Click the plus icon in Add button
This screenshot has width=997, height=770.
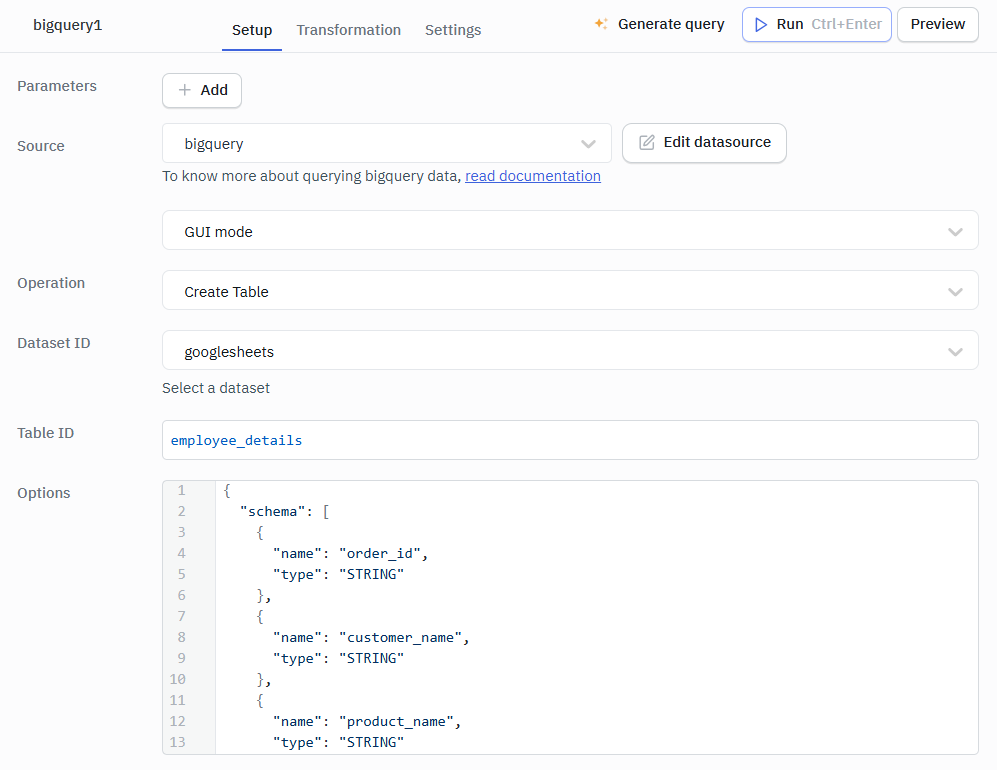point(184,90)
